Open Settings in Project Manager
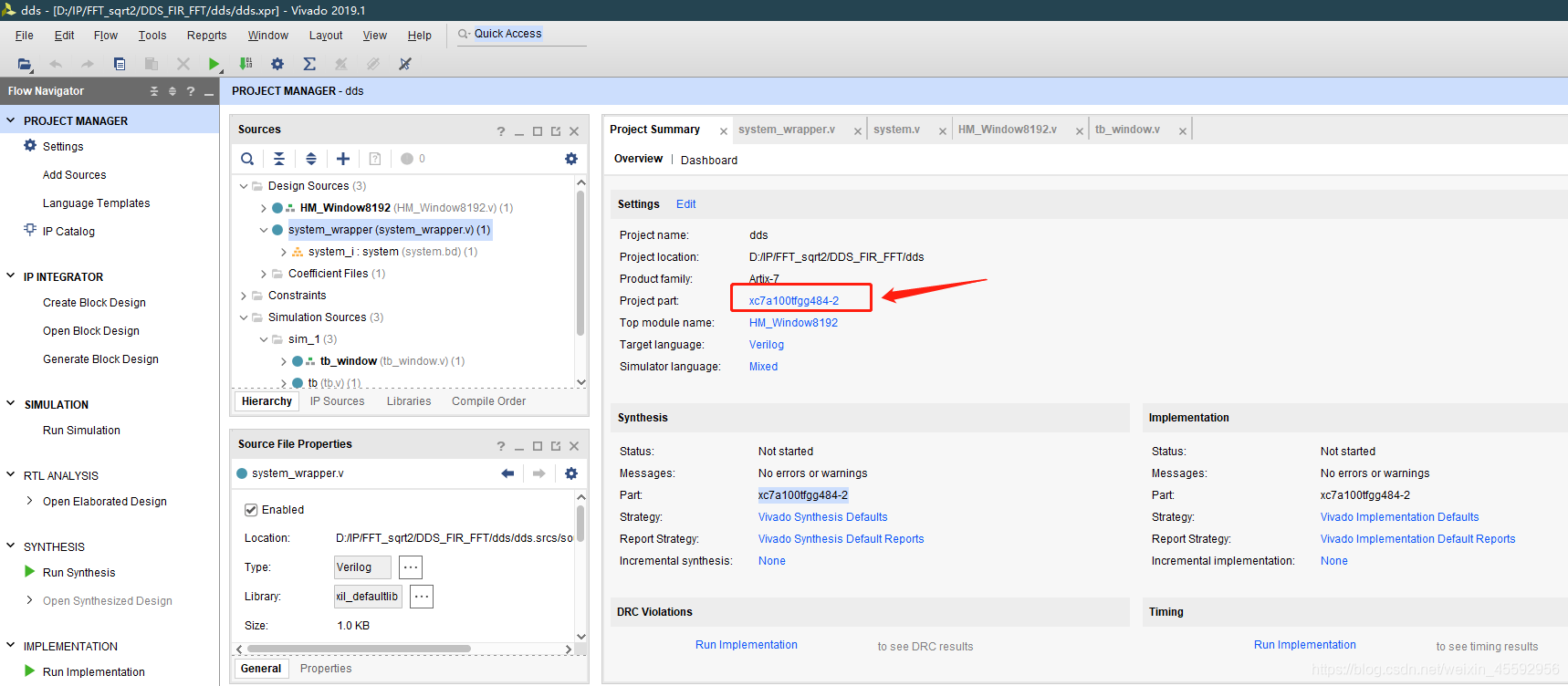 (x=63, y=146)
